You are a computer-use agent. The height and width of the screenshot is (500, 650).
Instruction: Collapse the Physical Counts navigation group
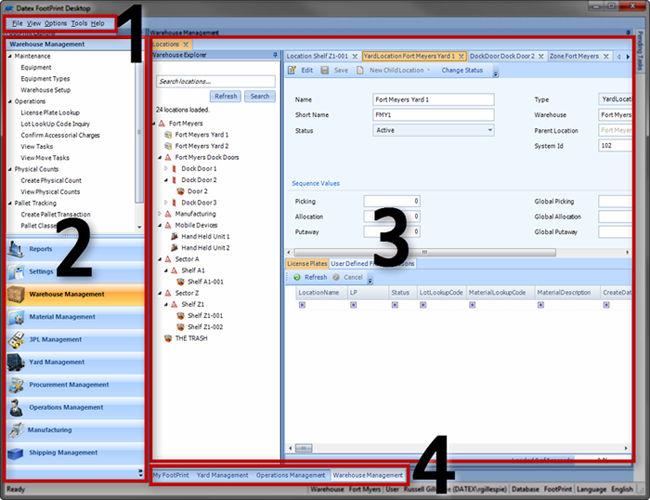[x=10, y=169]
